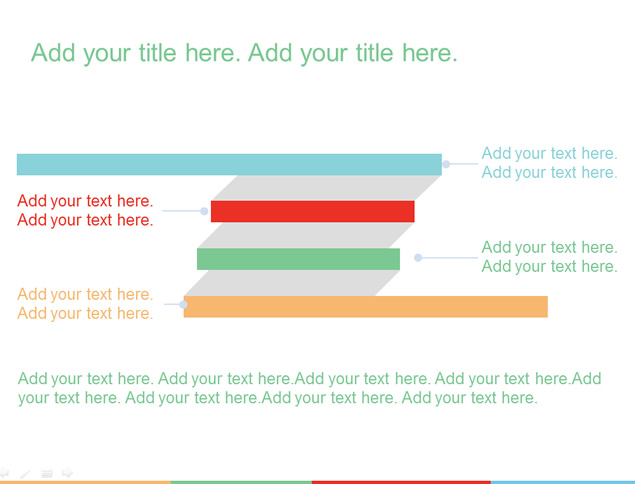Click the connector dot at the orange bar's edge
This screenshot has height=484, width=635.
pos(183,304)
